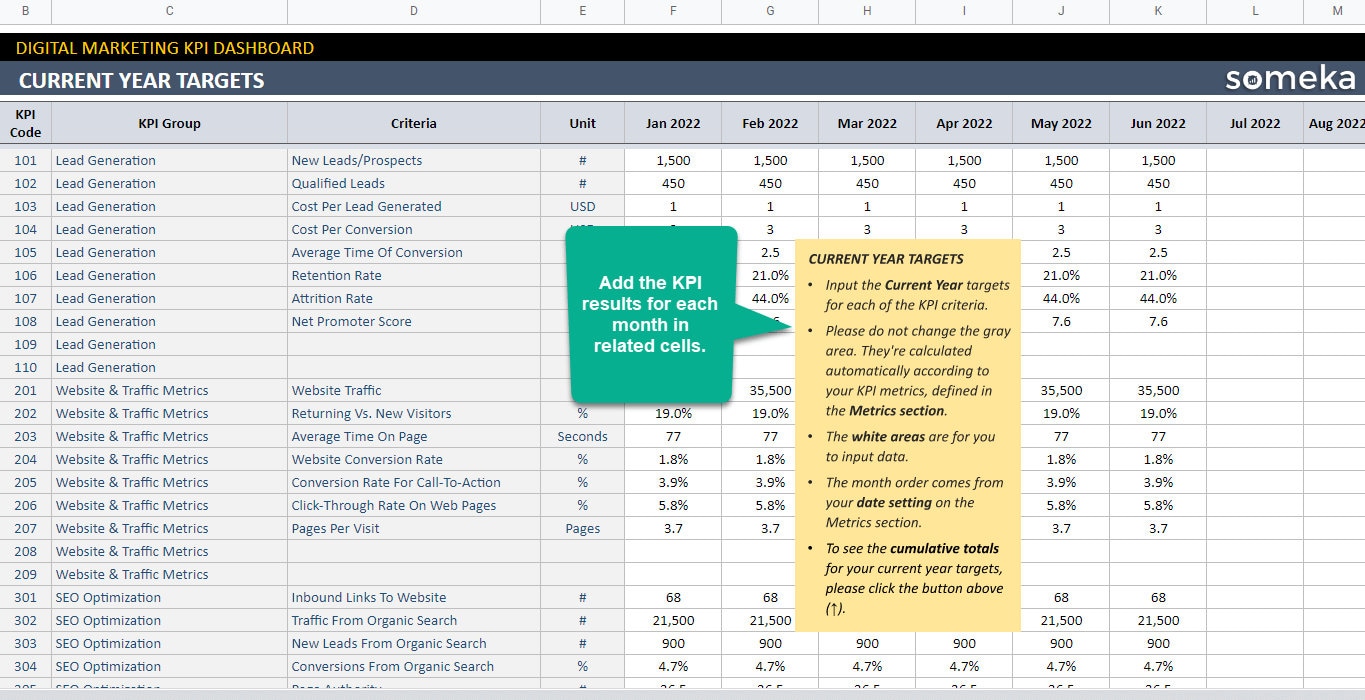The image size is (1365, 700).
Task: Click the CURRENT YEAR TARGETS title banner
Action: (140, 80)
